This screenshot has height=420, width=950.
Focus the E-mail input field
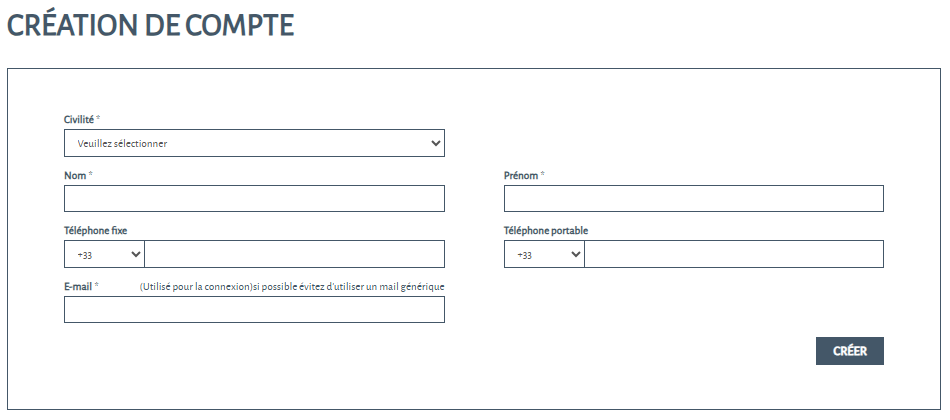coord(254,310)
